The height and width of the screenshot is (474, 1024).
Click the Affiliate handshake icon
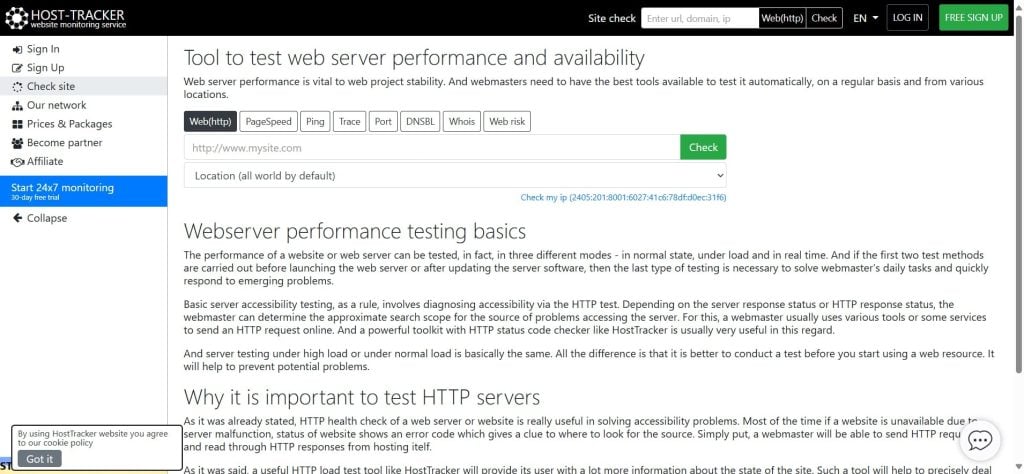point(17,162)
